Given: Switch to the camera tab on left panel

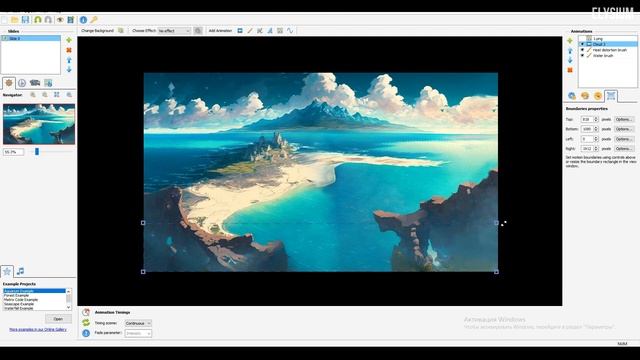Looking at the screenshot, I should coord(35,83).
